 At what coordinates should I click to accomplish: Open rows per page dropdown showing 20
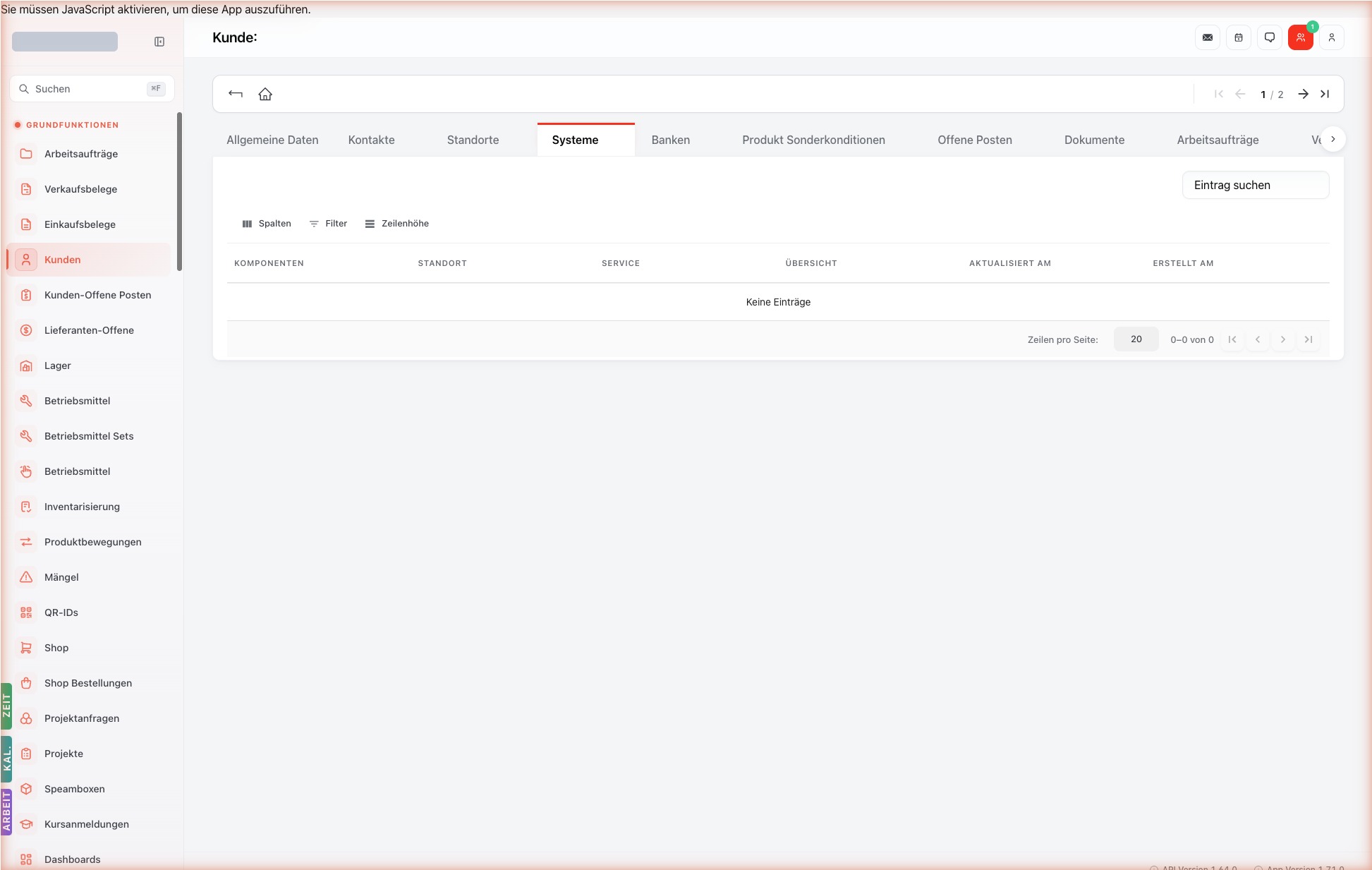[x=1136, y=339]
